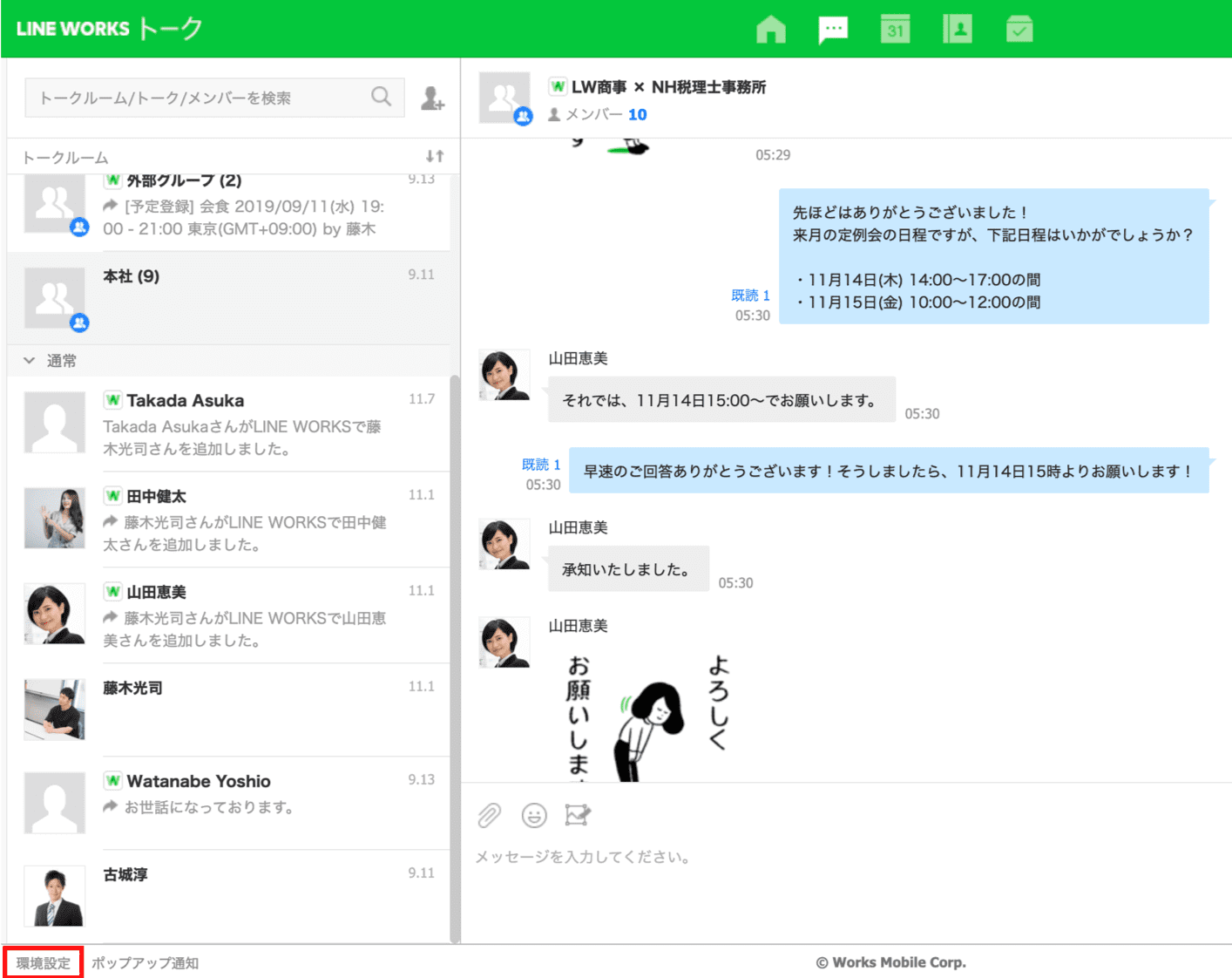
Task: Open the Tasks checkbox icon in header
Action: click(x=1019, y=29)
